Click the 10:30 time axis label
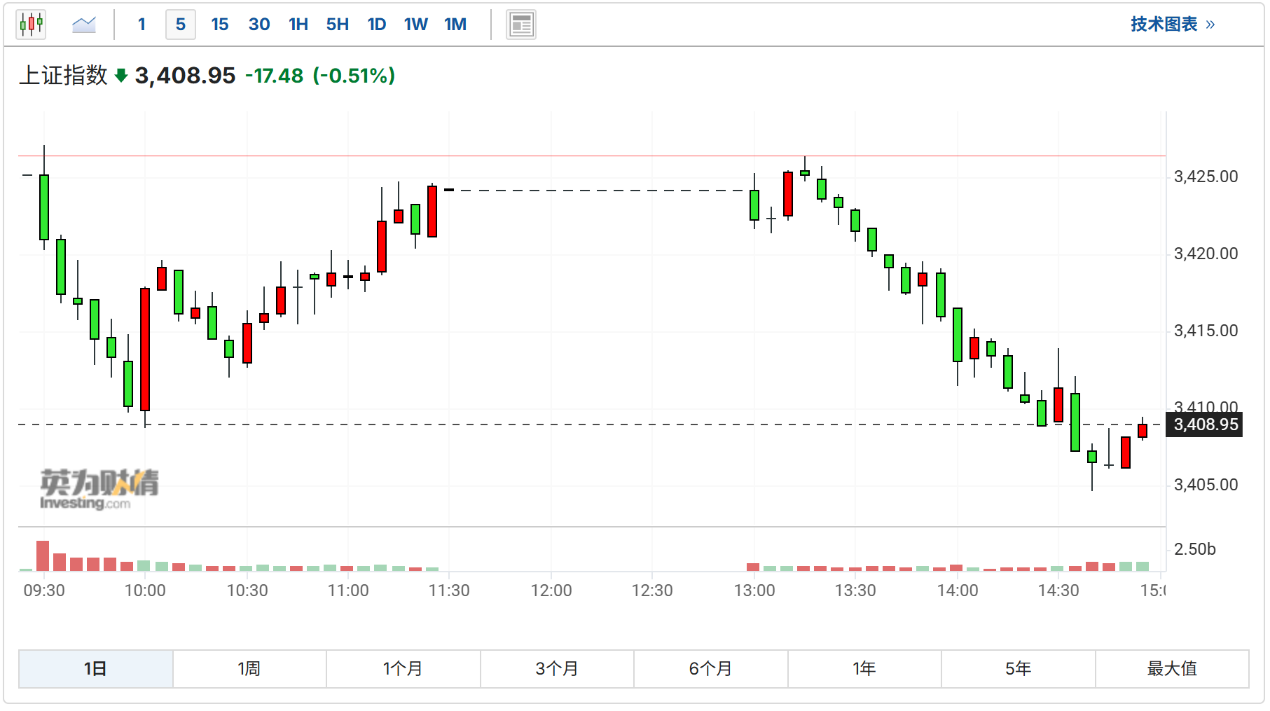The image size is (1270, 711). (x=247, y=590)
